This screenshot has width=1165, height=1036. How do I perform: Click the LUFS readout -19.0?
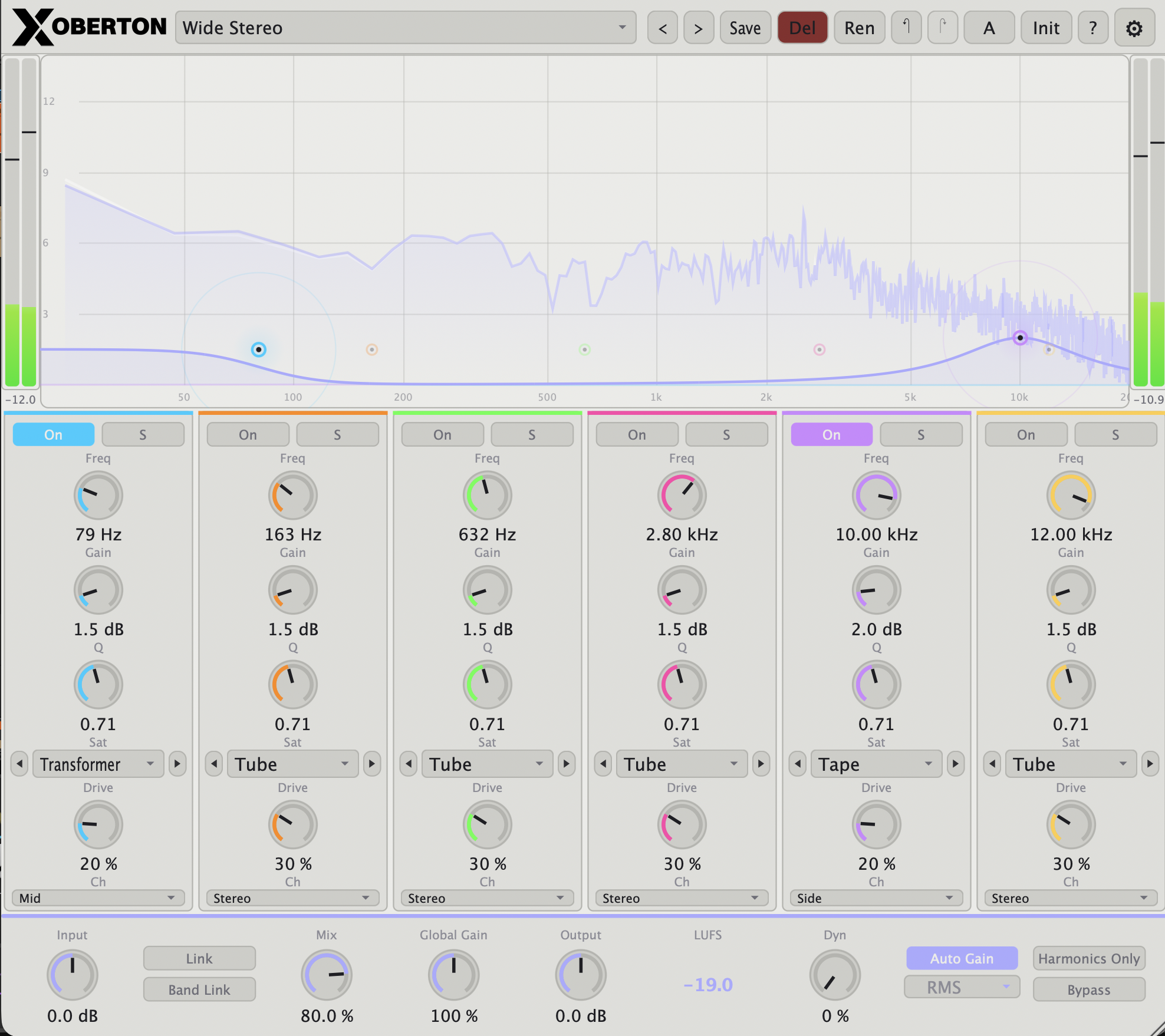coord(708,985)
